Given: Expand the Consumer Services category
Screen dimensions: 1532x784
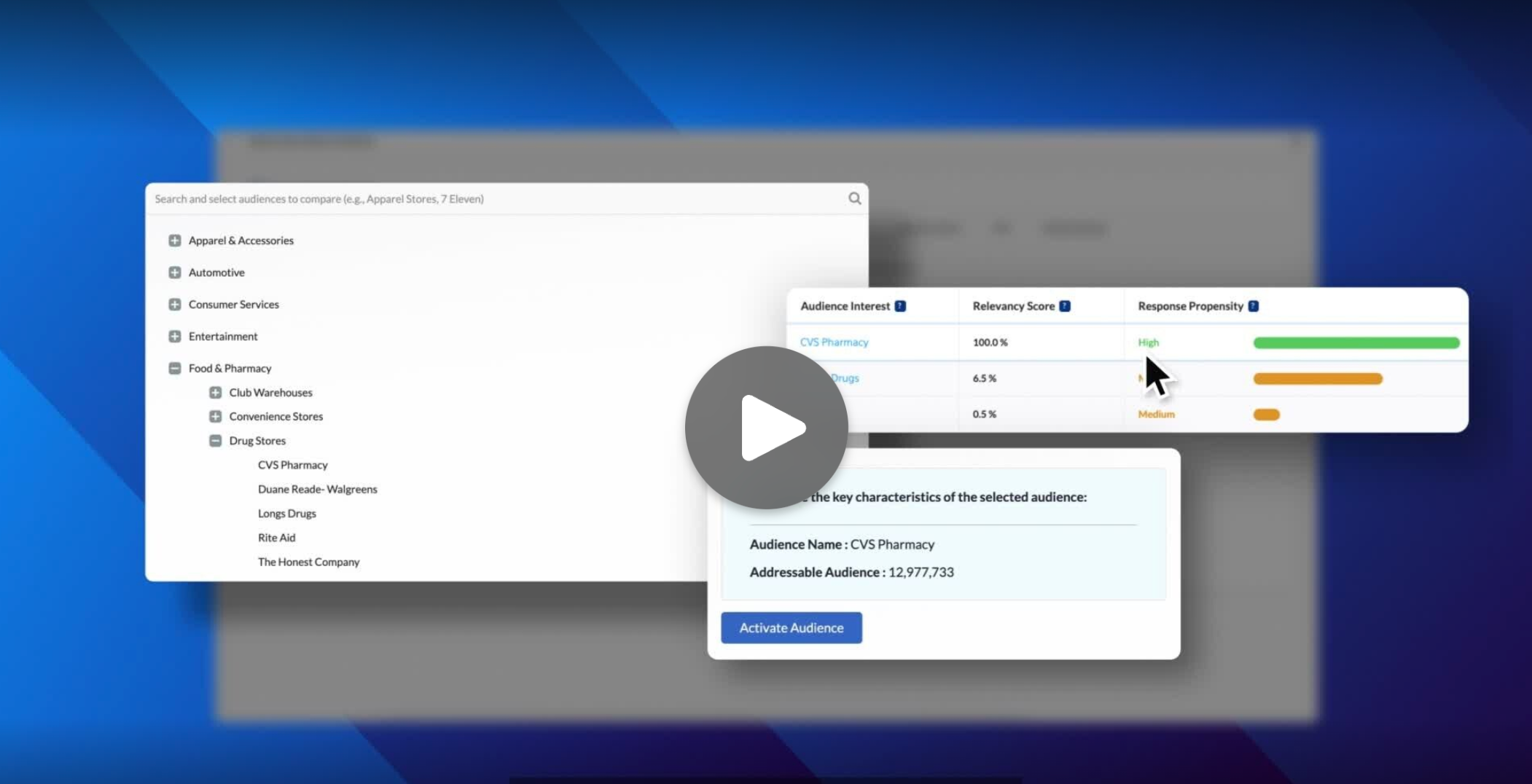Looking at the screenshot, I should [175, 305].
